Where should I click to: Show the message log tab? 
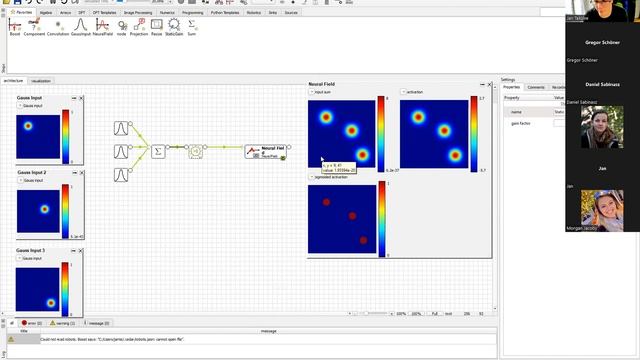[x=97, y=323]
